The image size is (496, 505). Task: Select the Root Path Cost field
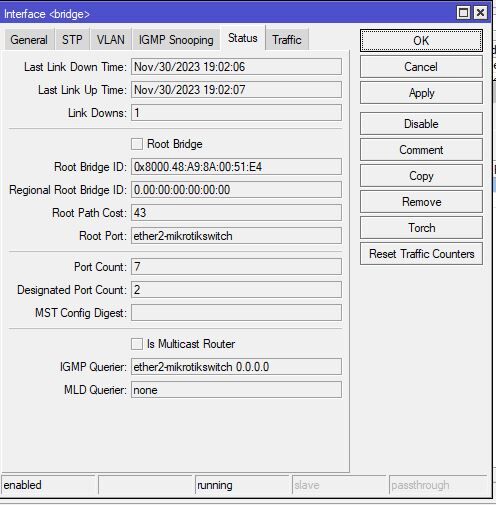click(236, 213)
